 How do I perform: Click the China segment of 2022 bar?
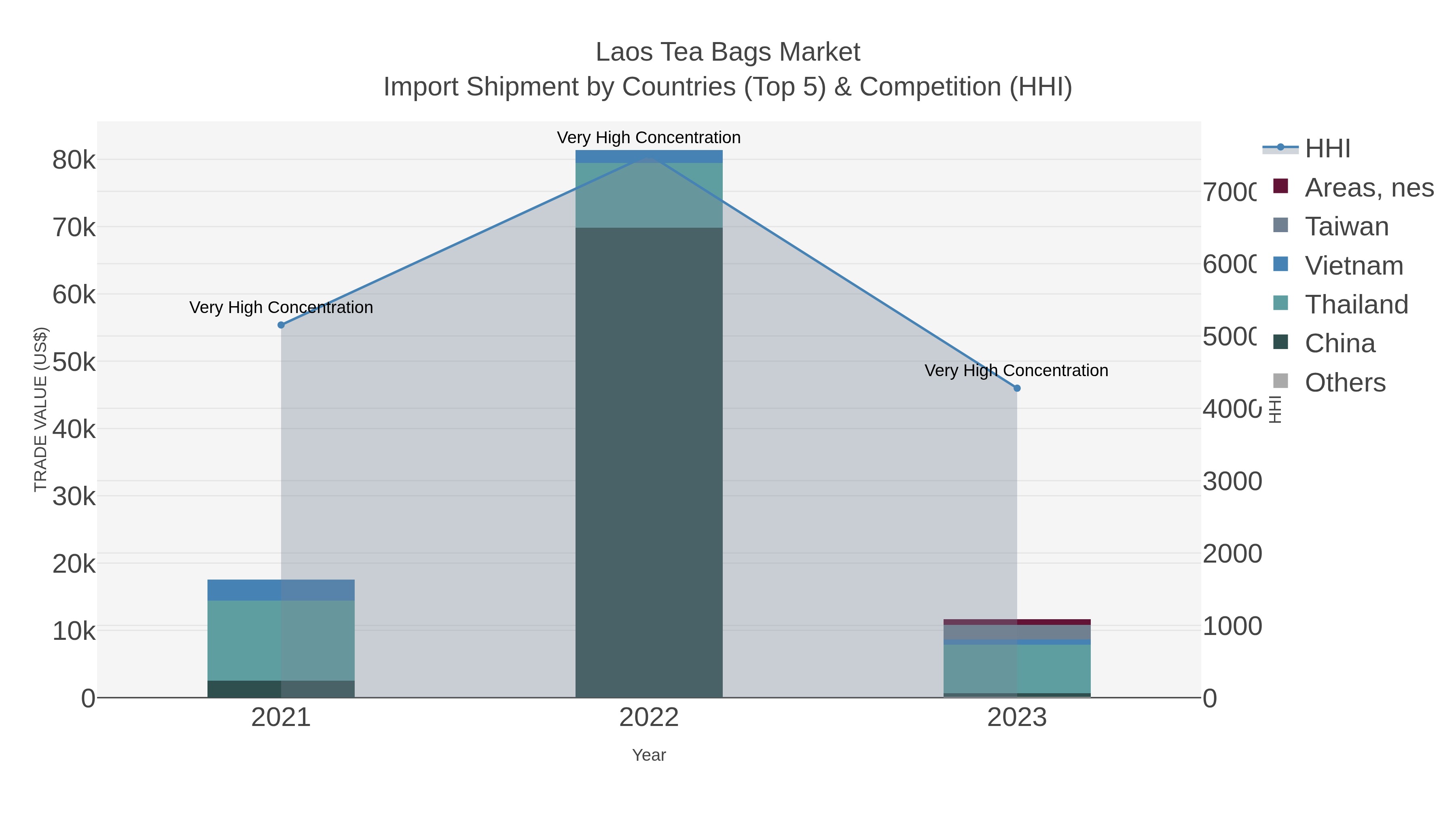649,462
